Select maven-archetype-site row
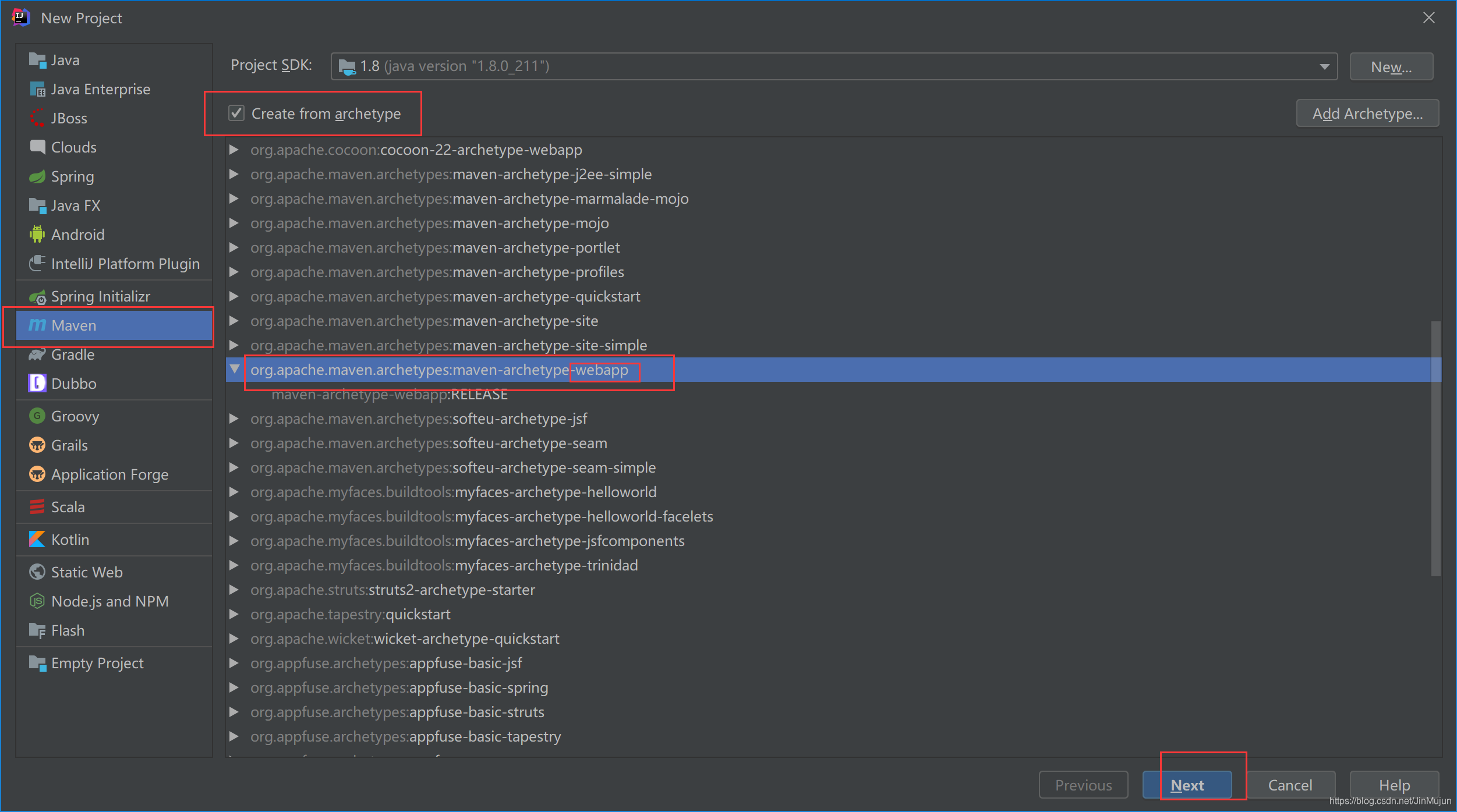The height and width of the screenshot is (812, 1457). point(834,321)
